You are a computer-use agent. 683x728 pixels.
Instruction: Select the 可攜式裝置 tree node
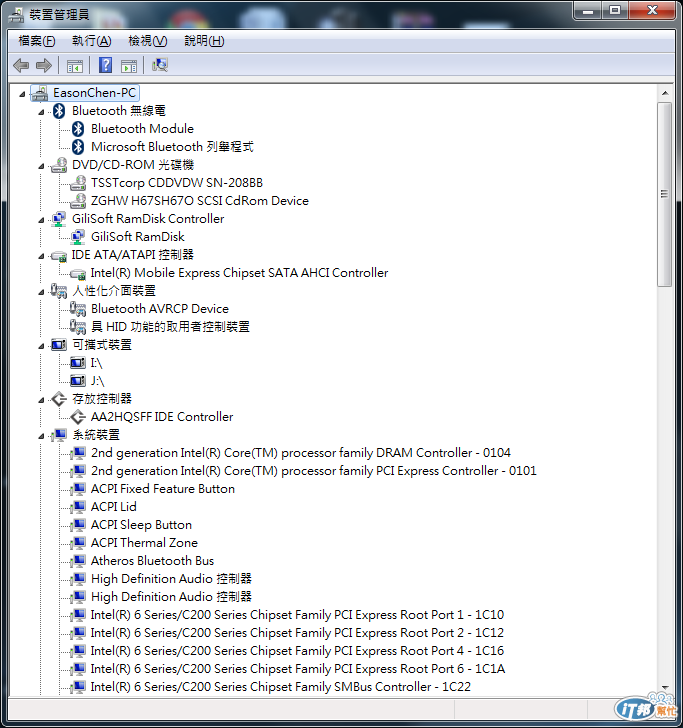[102, 345]
